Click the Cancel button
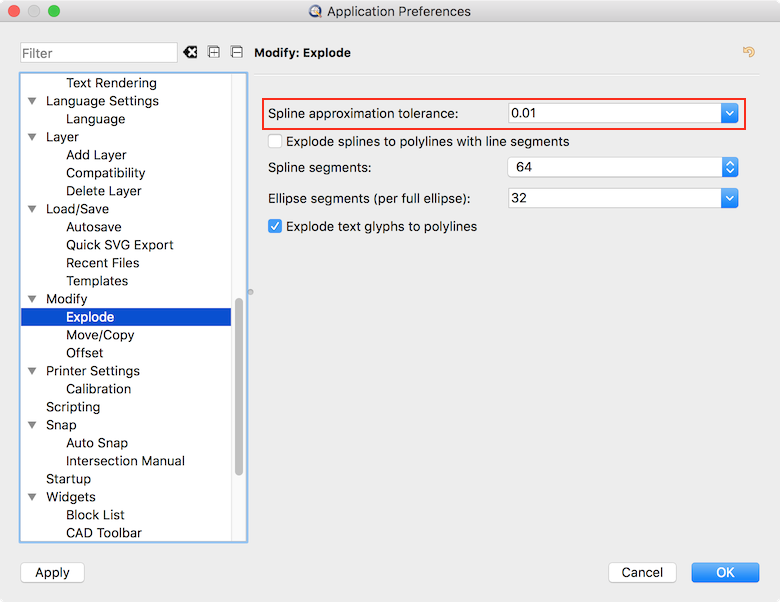 pos(642,573)
